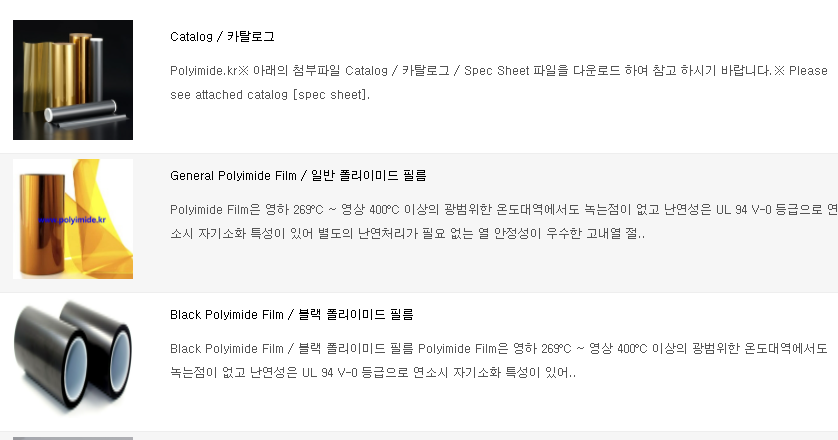Click "see attached catalog [spec sheet]" text line

[x=270, y=95]
